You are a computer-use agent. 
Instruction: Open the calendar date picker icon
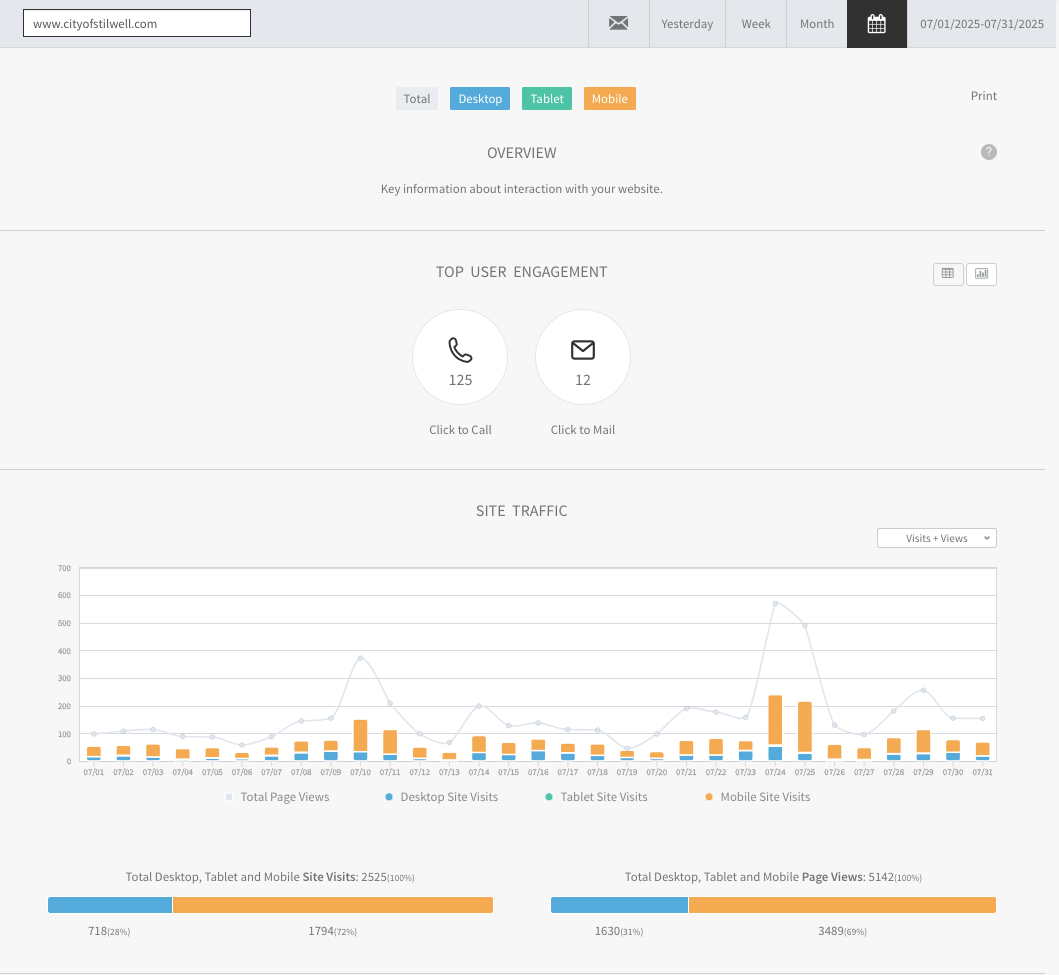(876, 24)
